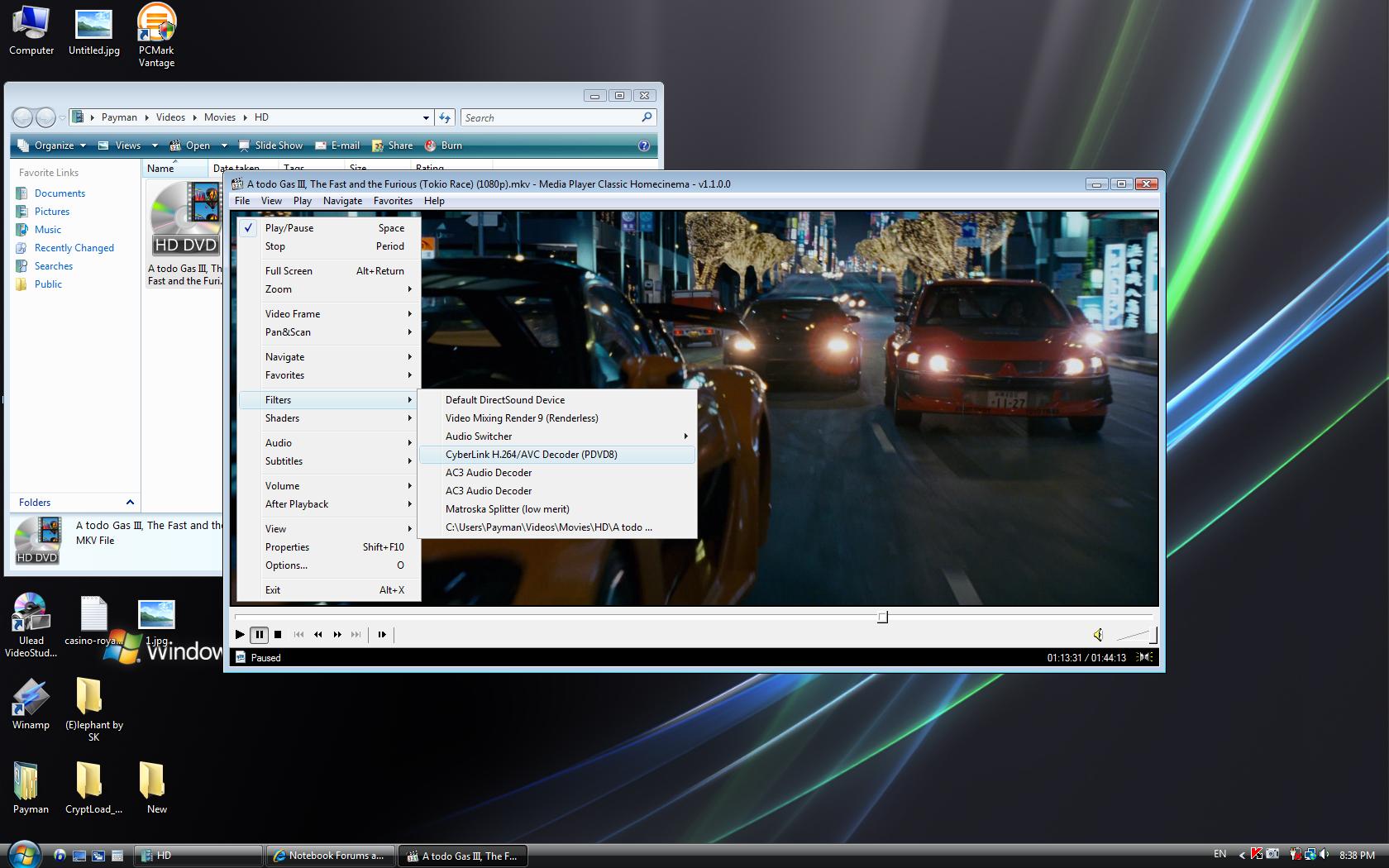Image resolution: width=1389 pixels, height=868 pixels.
Task: Click Burn in the Explorer toolbar
Action: [443, 145]
